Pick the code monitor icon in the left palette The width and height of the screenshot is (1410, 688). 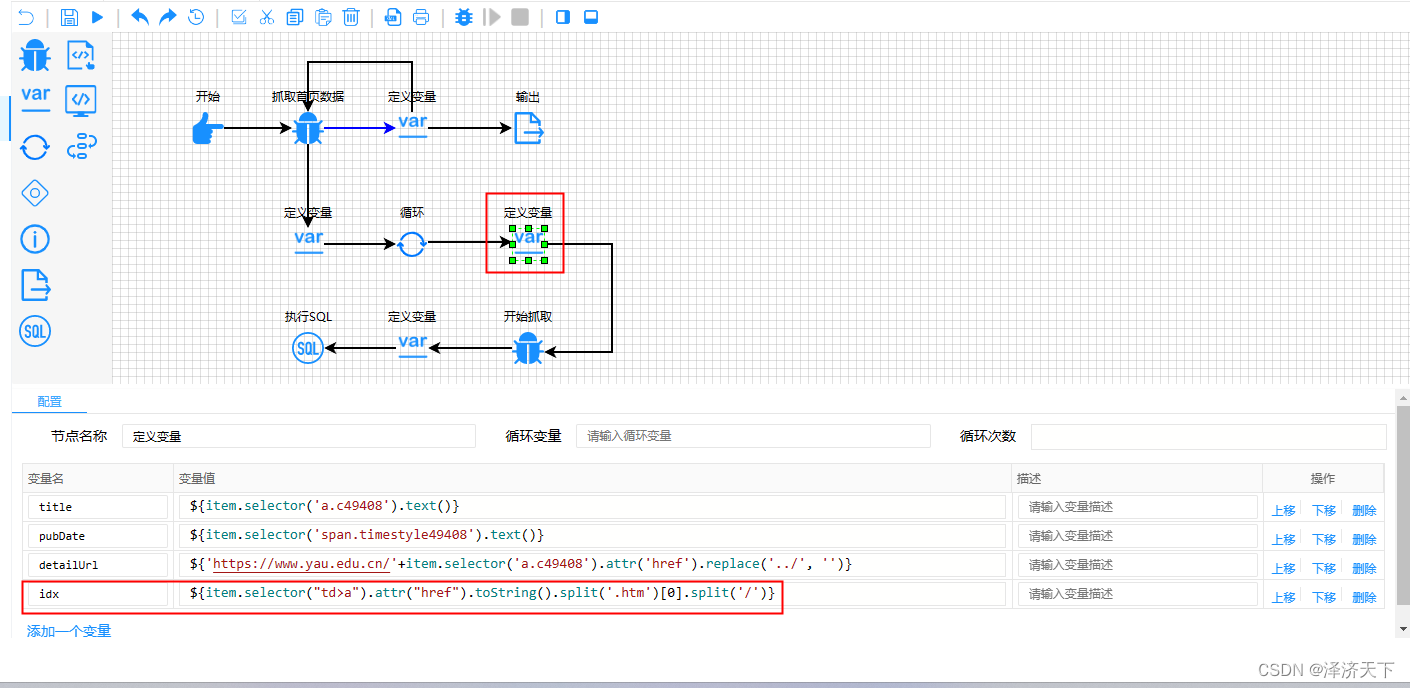click(81, 100)
